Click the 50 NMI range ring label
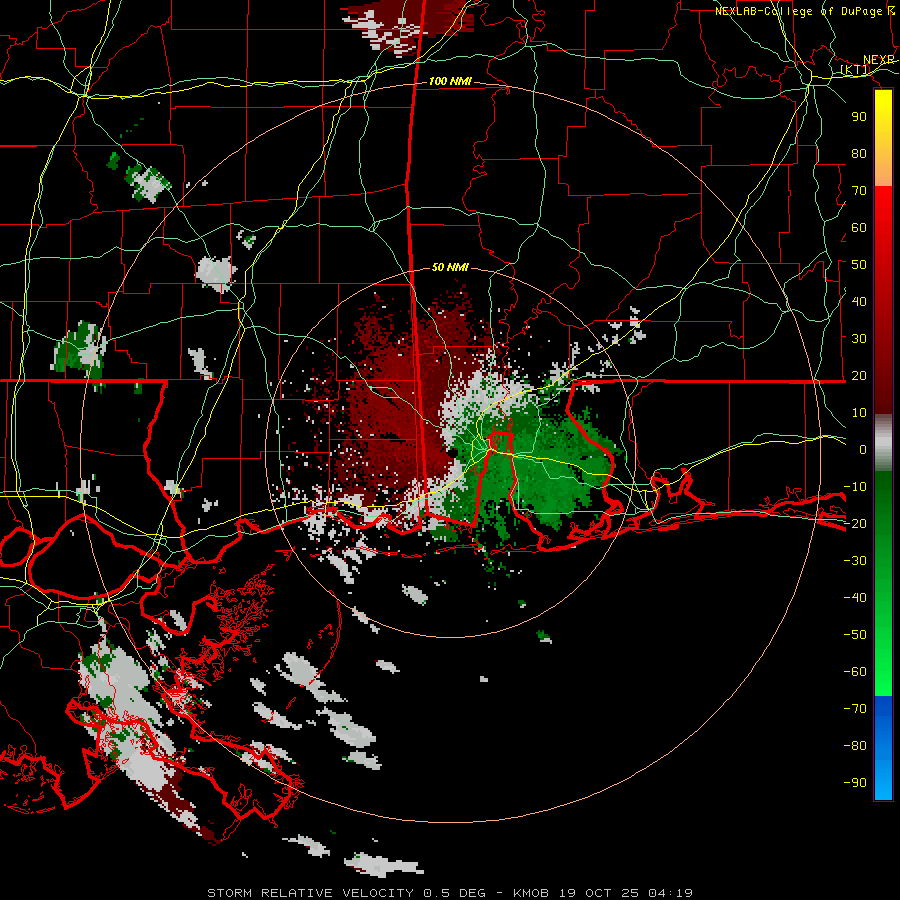This screenshot has height=900, width=900. 450,267
